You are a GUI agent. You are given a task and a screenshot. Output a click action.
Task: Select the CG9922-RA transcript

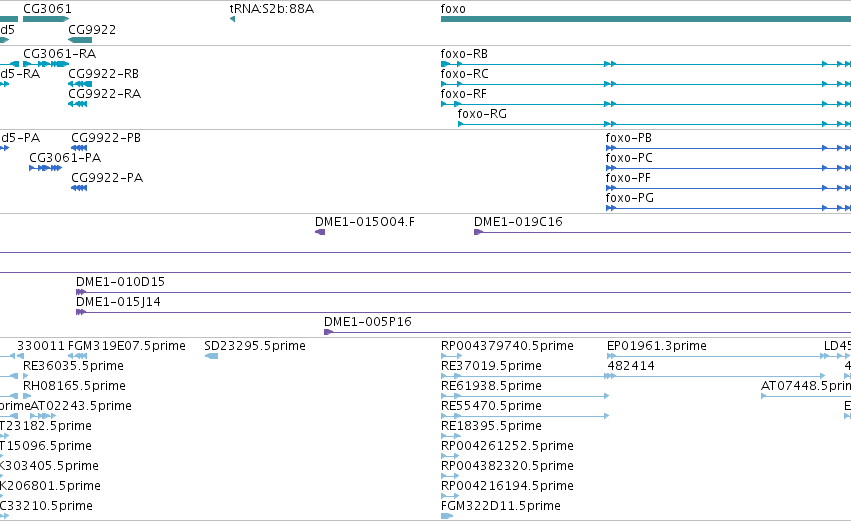click(x=77, y=104)
